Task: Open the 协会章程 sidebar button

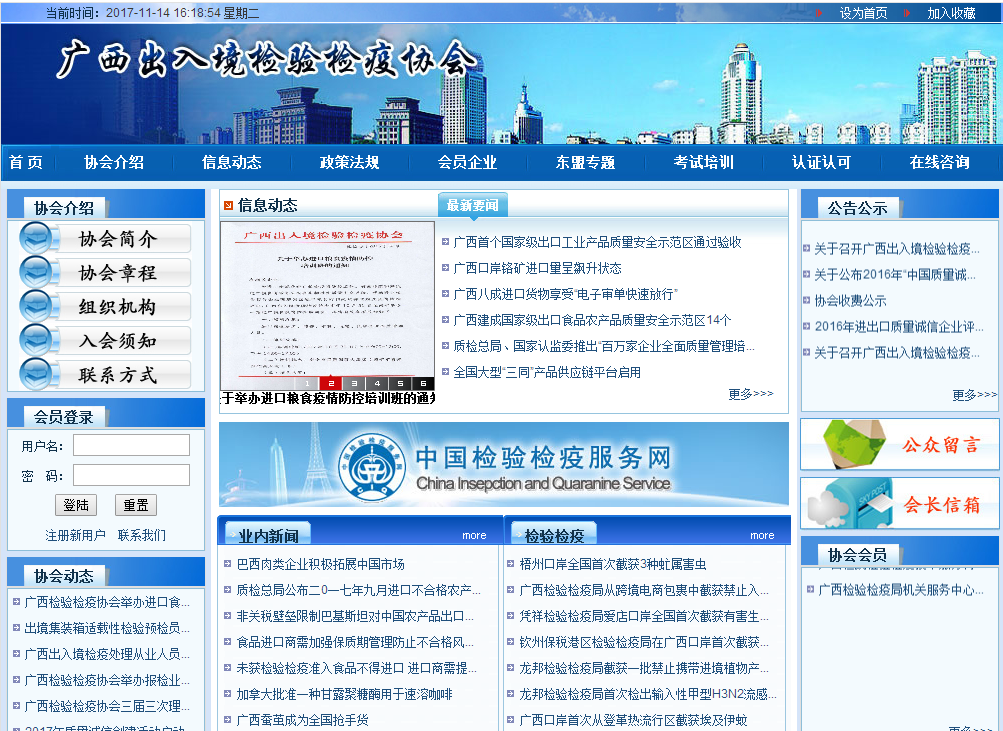Action: [x=106, y=272]
